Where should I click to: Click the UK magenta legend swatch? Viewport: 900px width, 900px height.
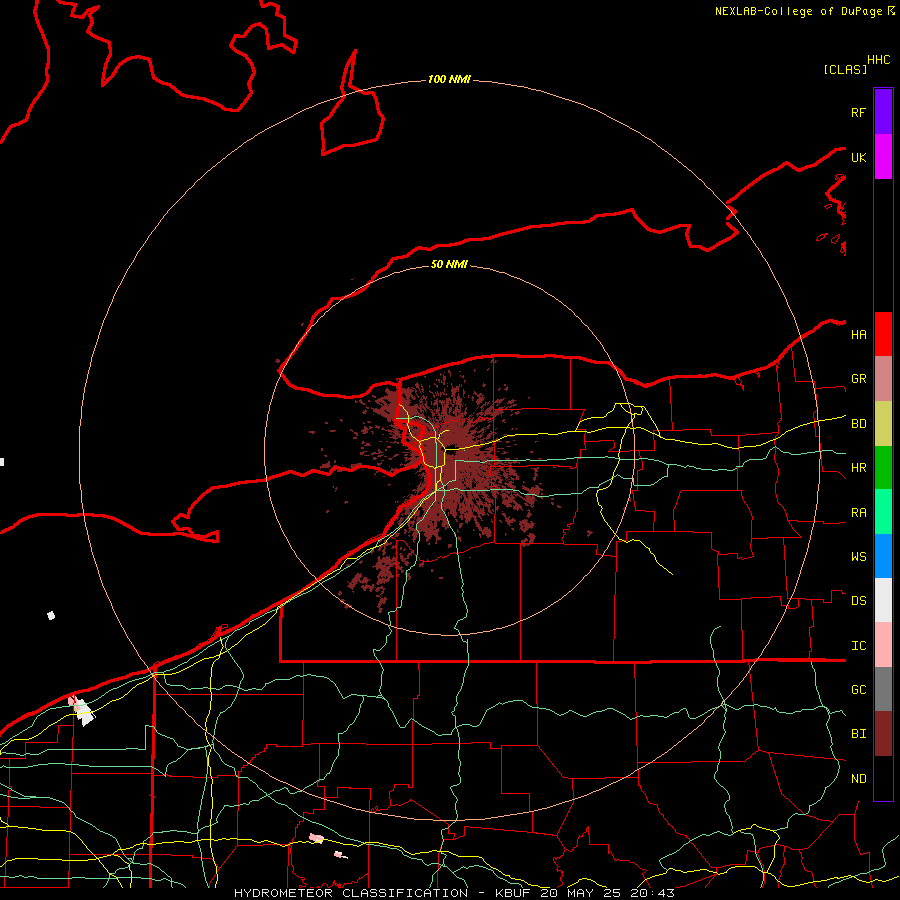click(x=883, y=157)
